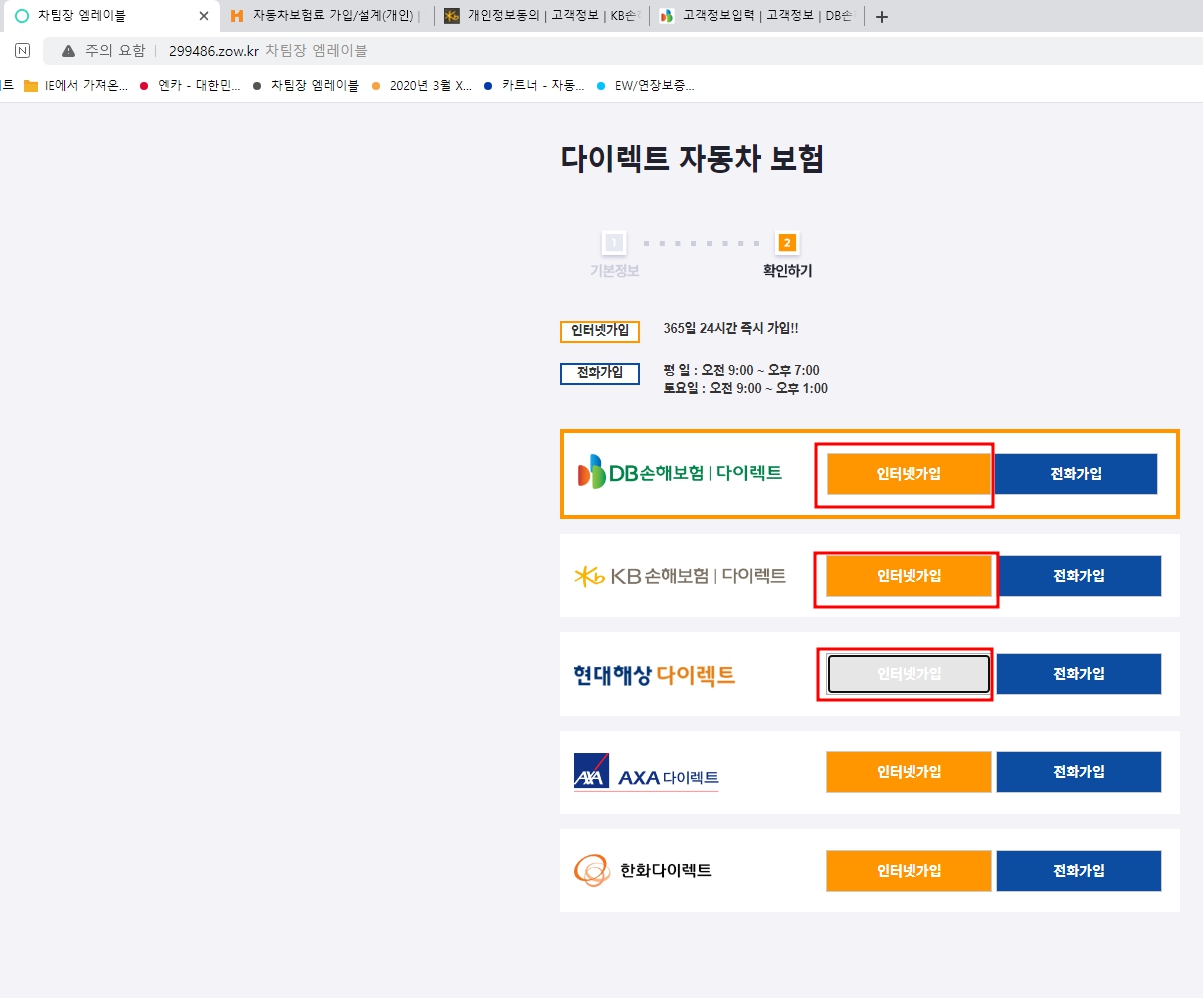Open 카트너 - 자동 bookmark
The height and width of the screenshot is (998, 1203).
(534, 85)
